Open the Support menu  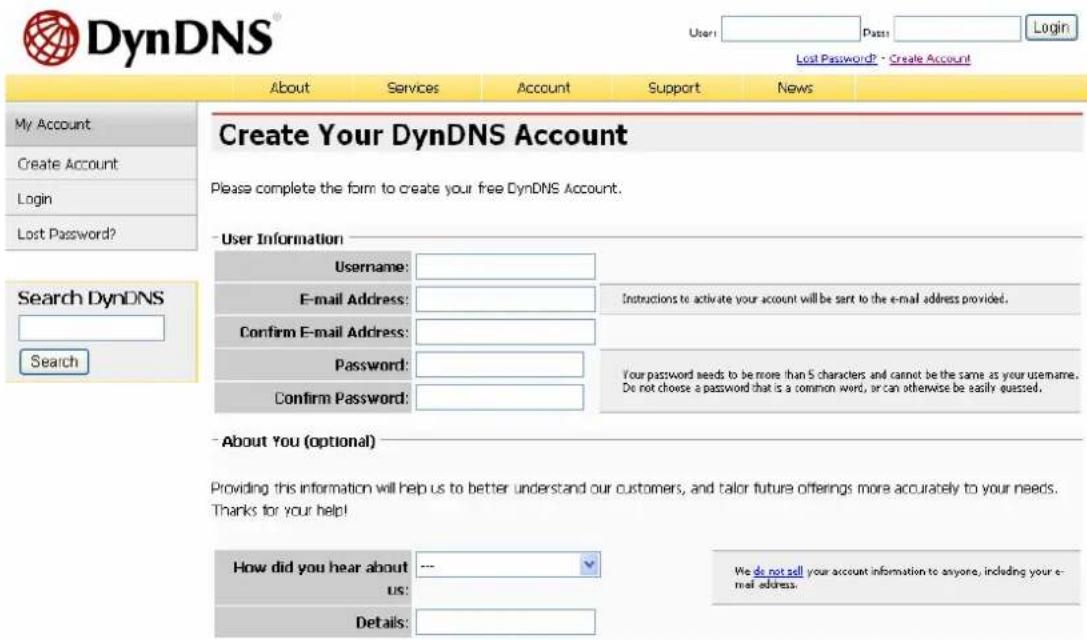pos(673,88)
